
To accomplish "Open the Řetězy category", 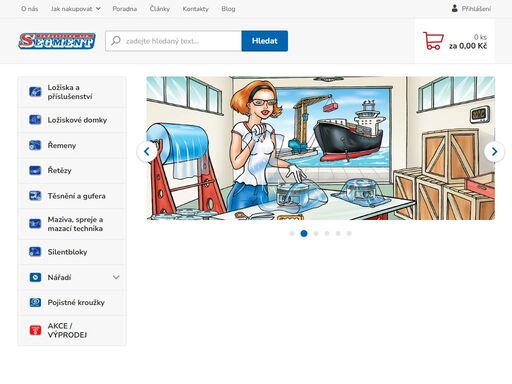I will [x=72, y=170].
